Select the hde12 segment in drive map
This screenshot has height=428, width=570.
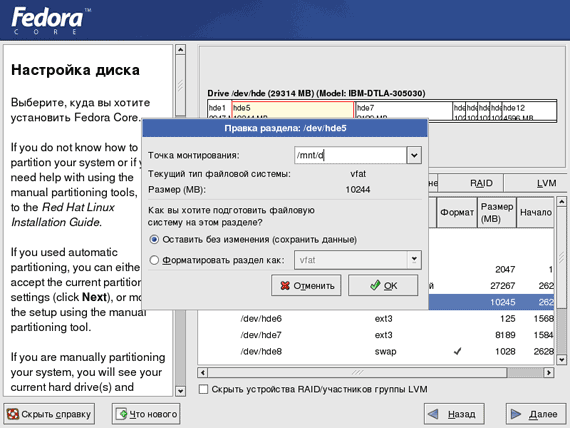pyautogui.click(x=529, y=111)
